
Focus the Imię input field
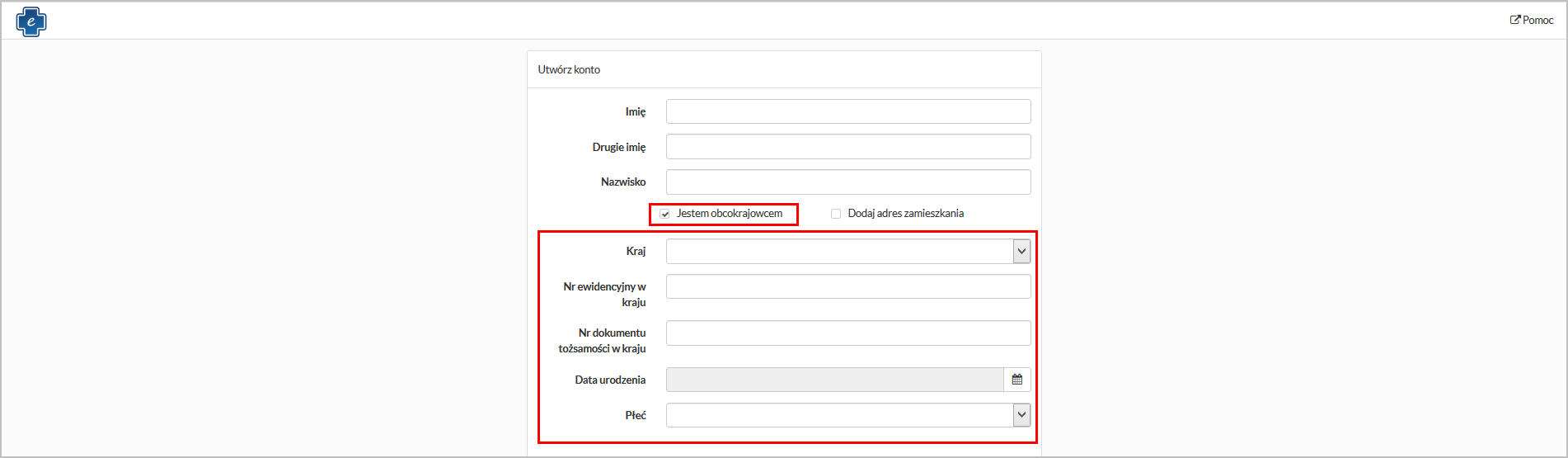coord(847,111)
